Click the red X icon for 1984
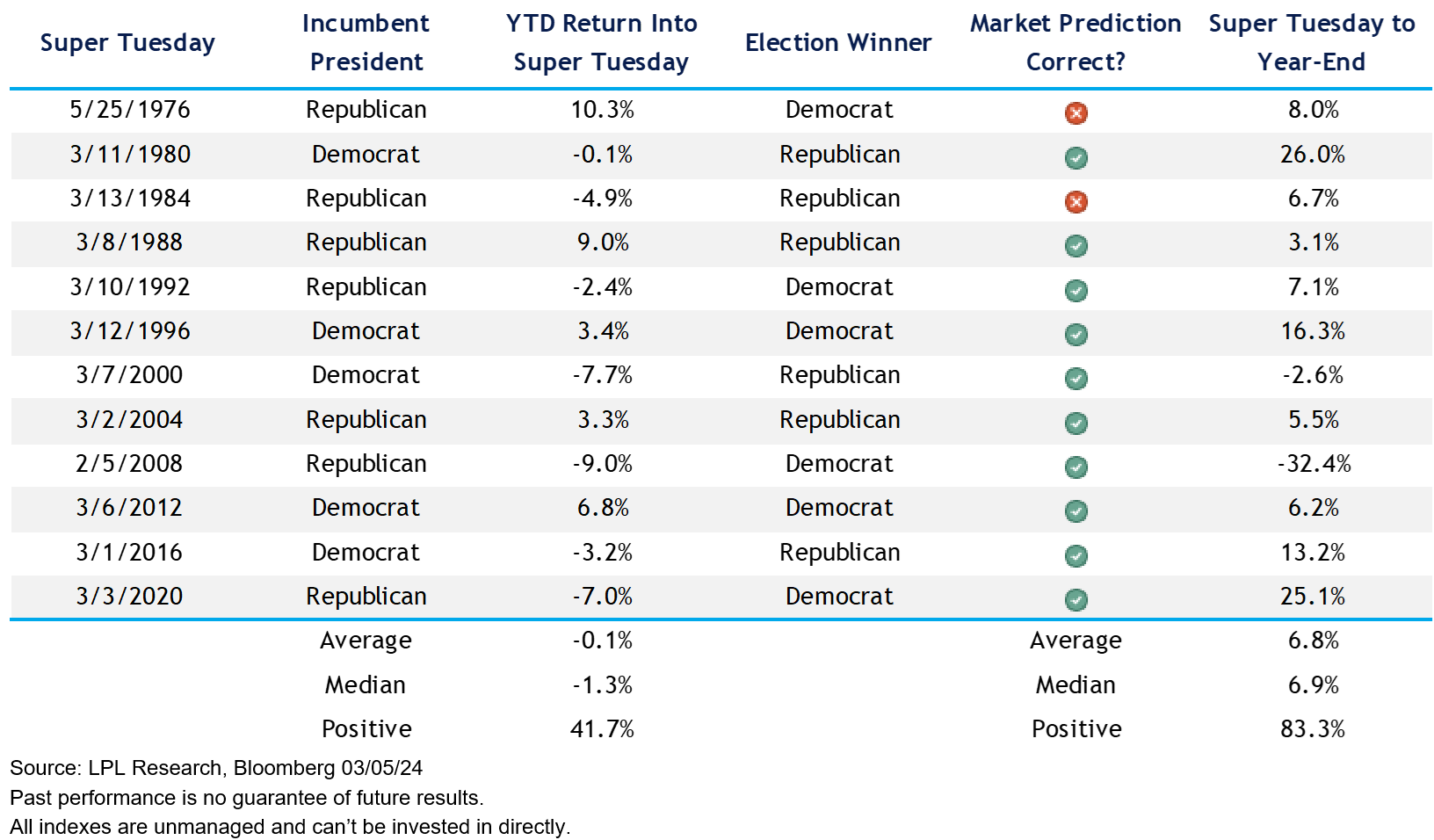Image resolution: width=1434 pixels, height=840 pixels. 1075,201
